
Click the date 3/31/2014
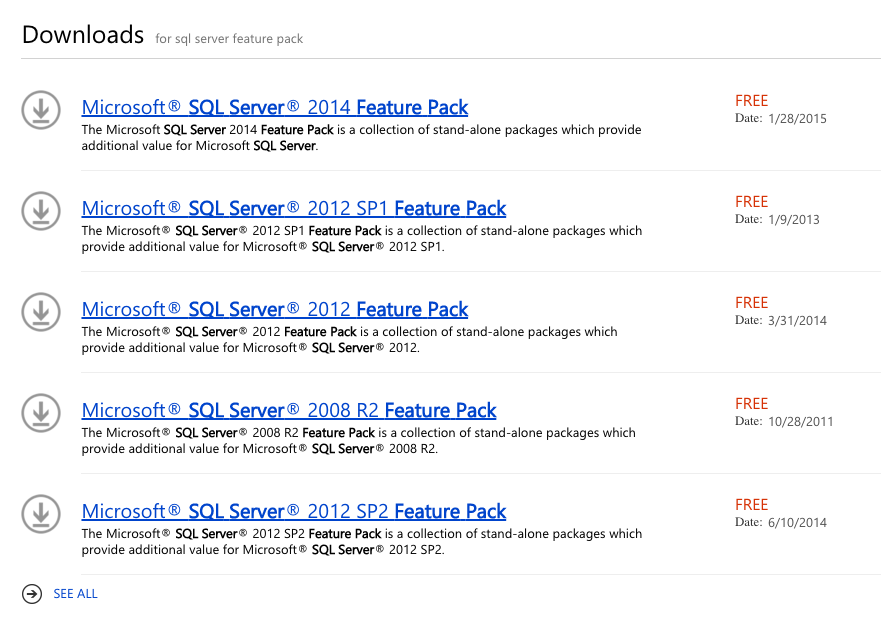click(797, 321)
